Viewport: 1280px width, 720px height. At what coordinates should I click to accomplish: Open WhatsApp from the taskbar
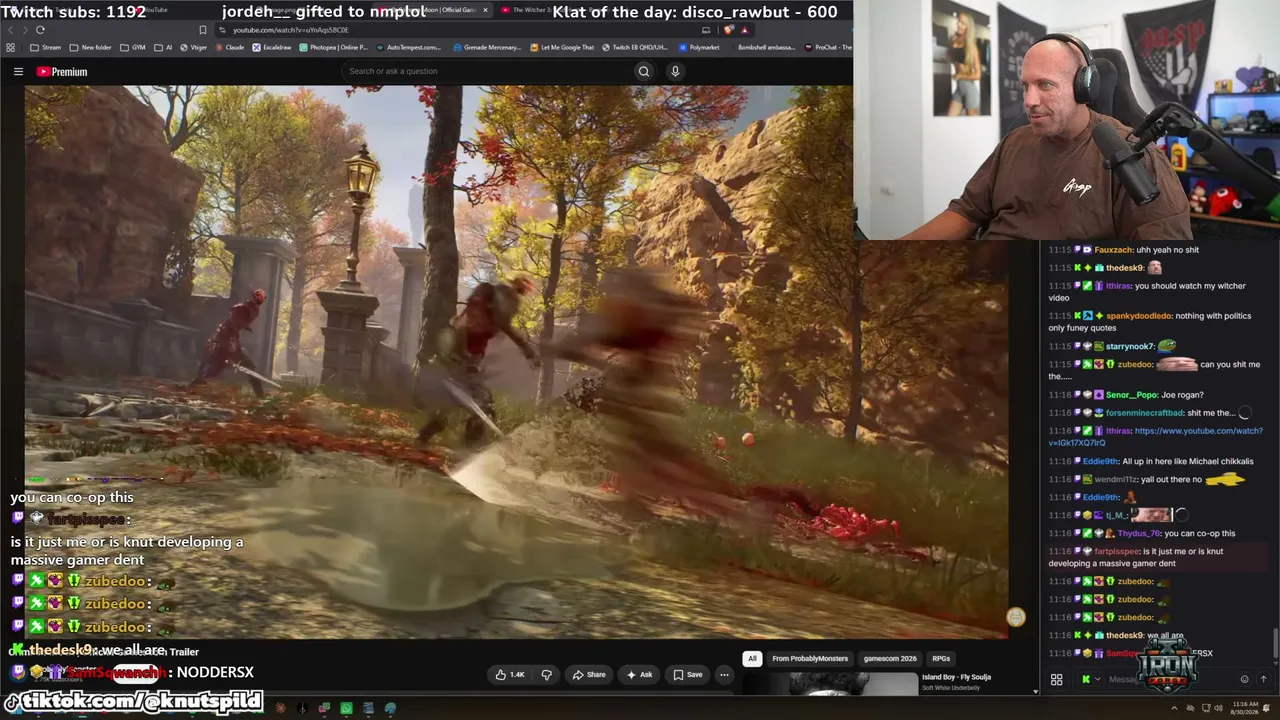(346, 708)
